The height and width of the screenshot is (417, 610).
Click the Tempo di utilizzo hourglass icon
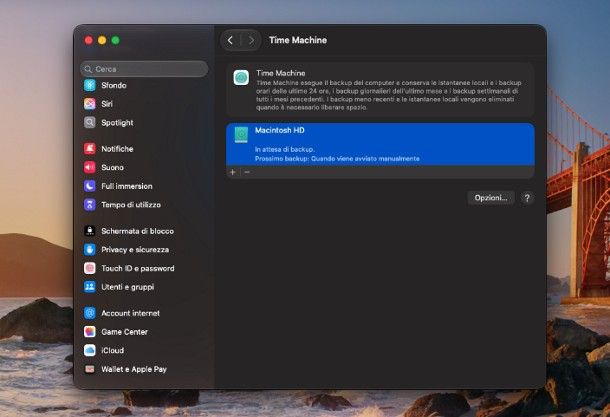[90, 205]
